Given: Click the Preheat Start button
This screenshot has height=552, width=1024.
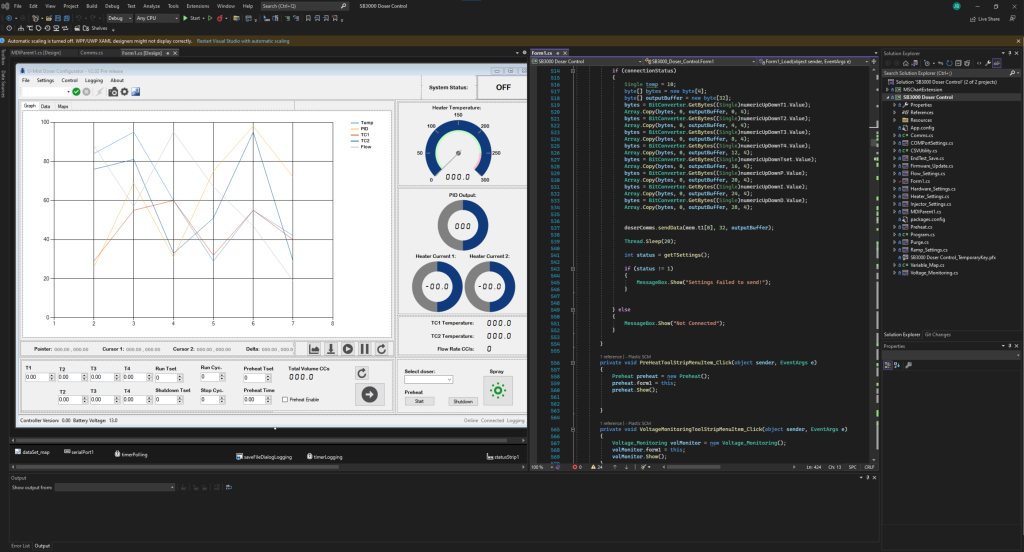Looking at the screenshot, I should point(419,401).
